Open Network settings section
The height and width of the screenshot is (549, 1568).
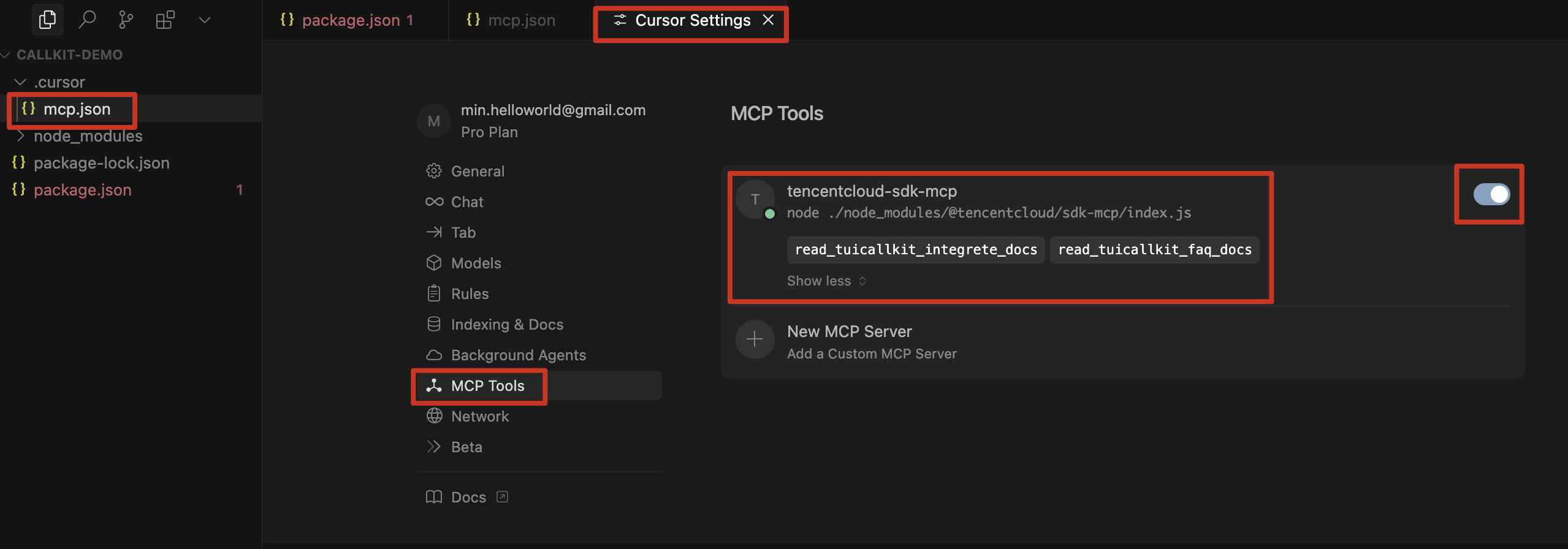(539, 416)
